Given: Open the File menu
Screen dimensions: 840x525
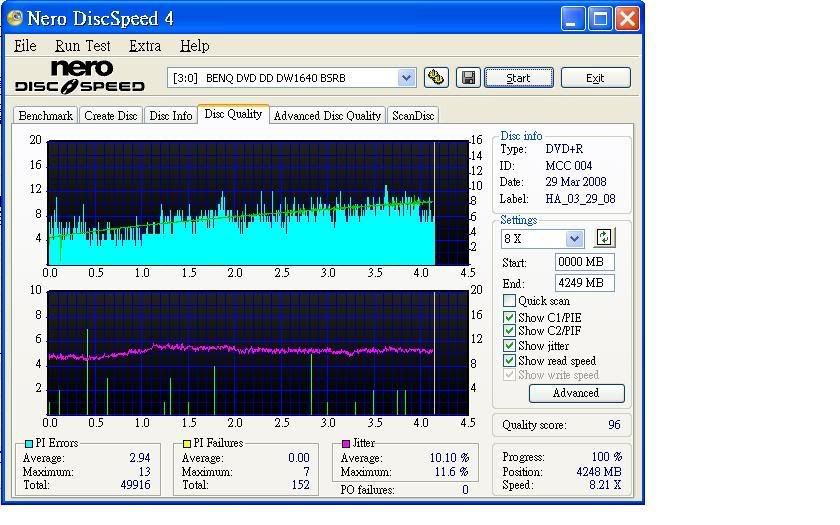Looking at the screenshot, I should point(25,46).
